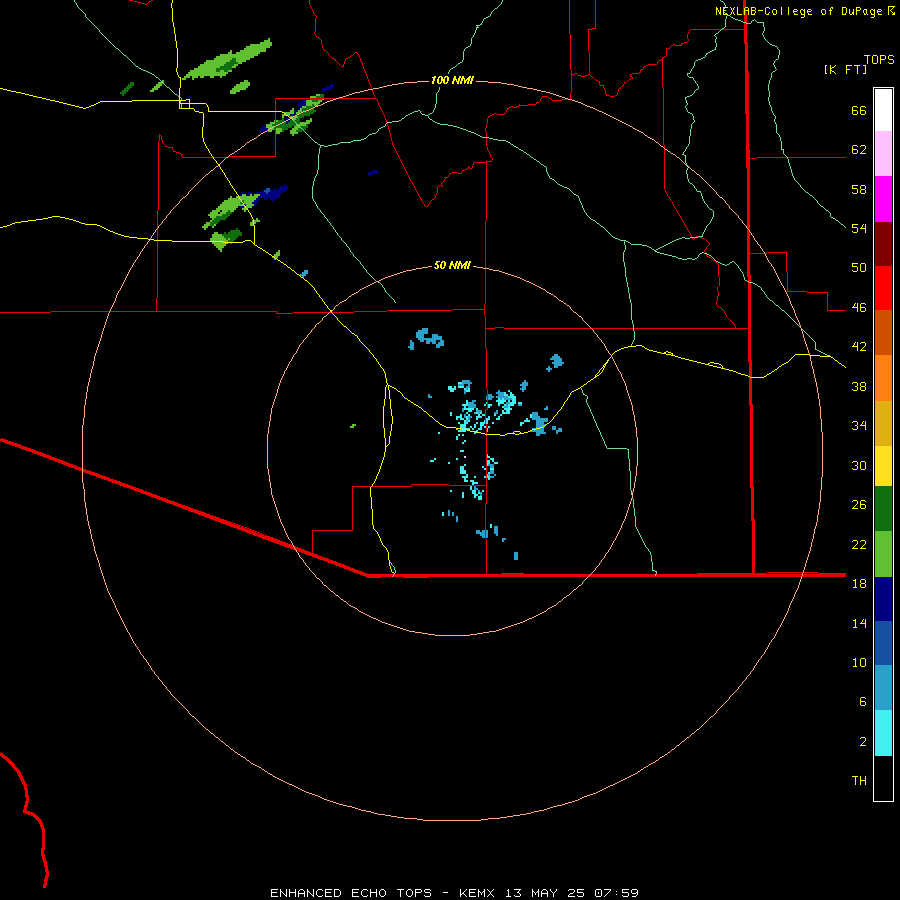Click the legend value '58'

[x=859, y=189]
